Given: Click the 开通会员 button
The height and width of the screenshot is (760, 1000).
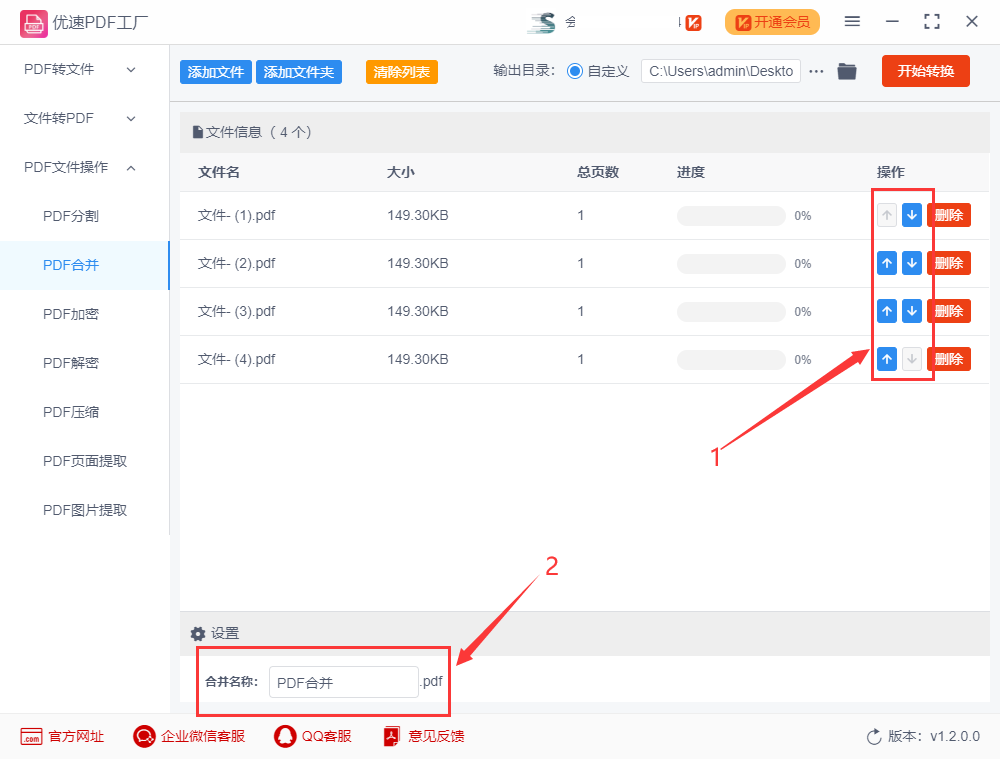Looking at the screenshot, I should pos(772,22).
